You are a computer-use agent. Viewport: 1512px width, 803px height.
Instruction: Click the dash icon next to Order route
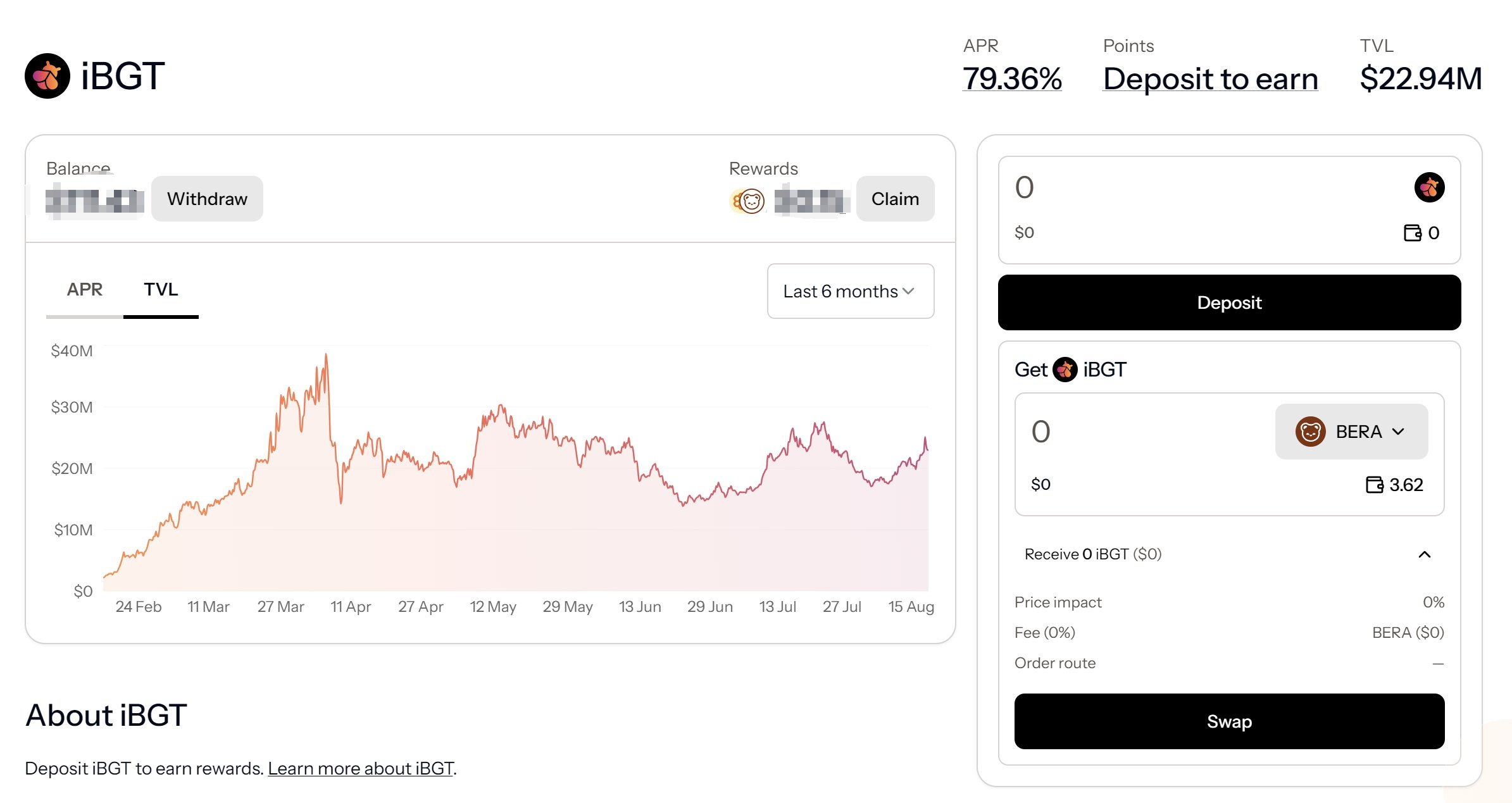[x=1438, y=664]
